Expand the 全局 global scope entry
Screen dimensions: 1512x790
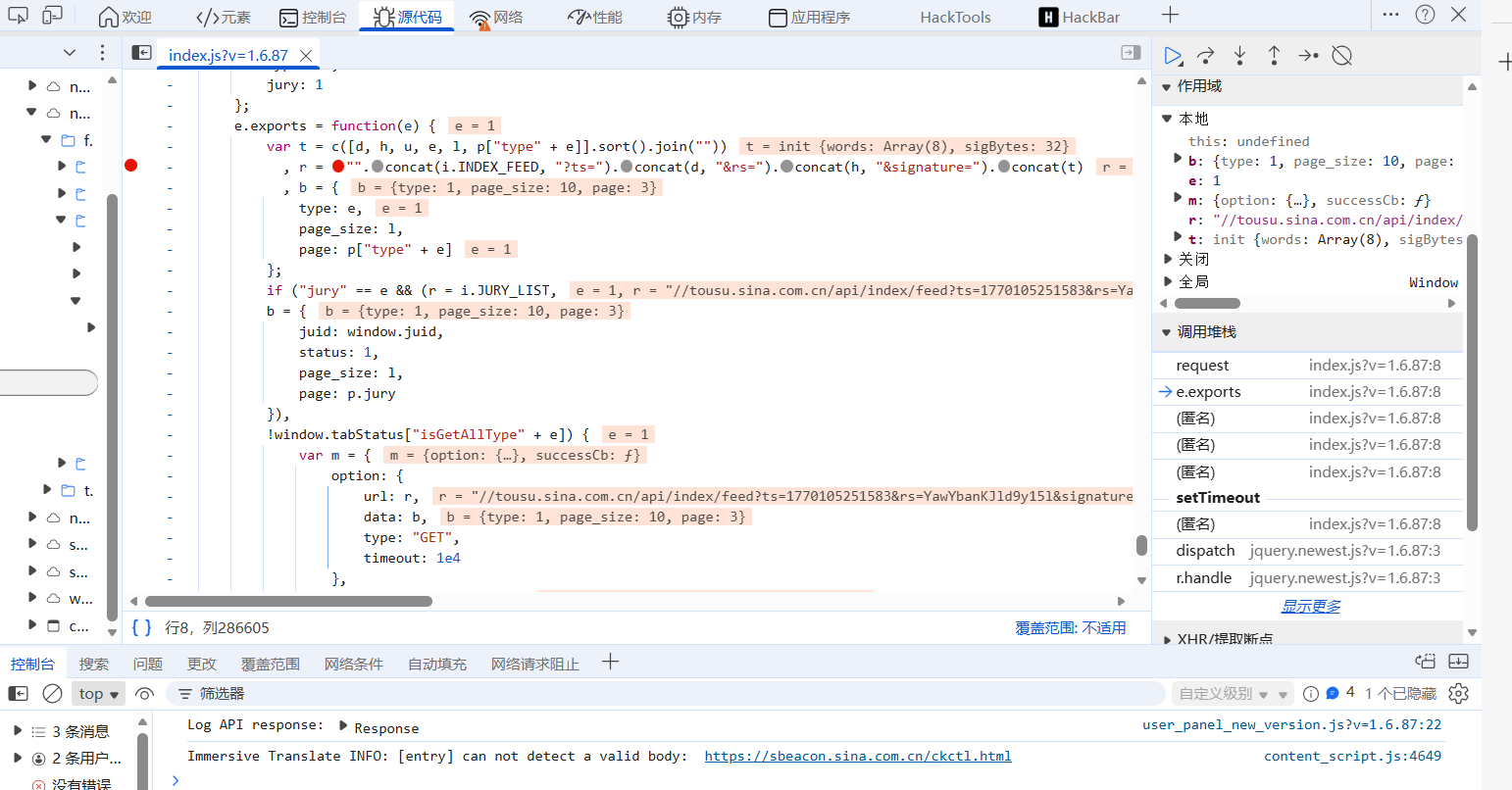1169,282
